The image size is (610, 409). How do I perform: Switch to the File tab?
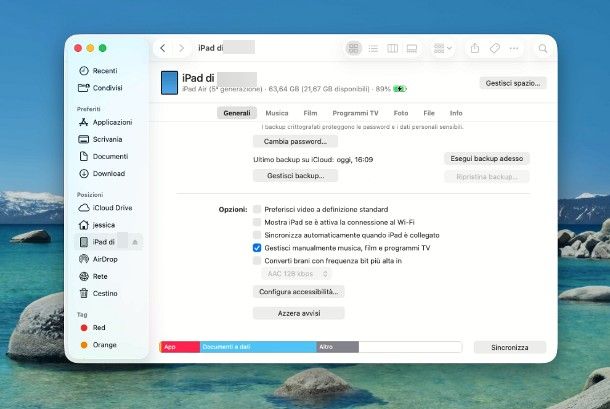429,113
